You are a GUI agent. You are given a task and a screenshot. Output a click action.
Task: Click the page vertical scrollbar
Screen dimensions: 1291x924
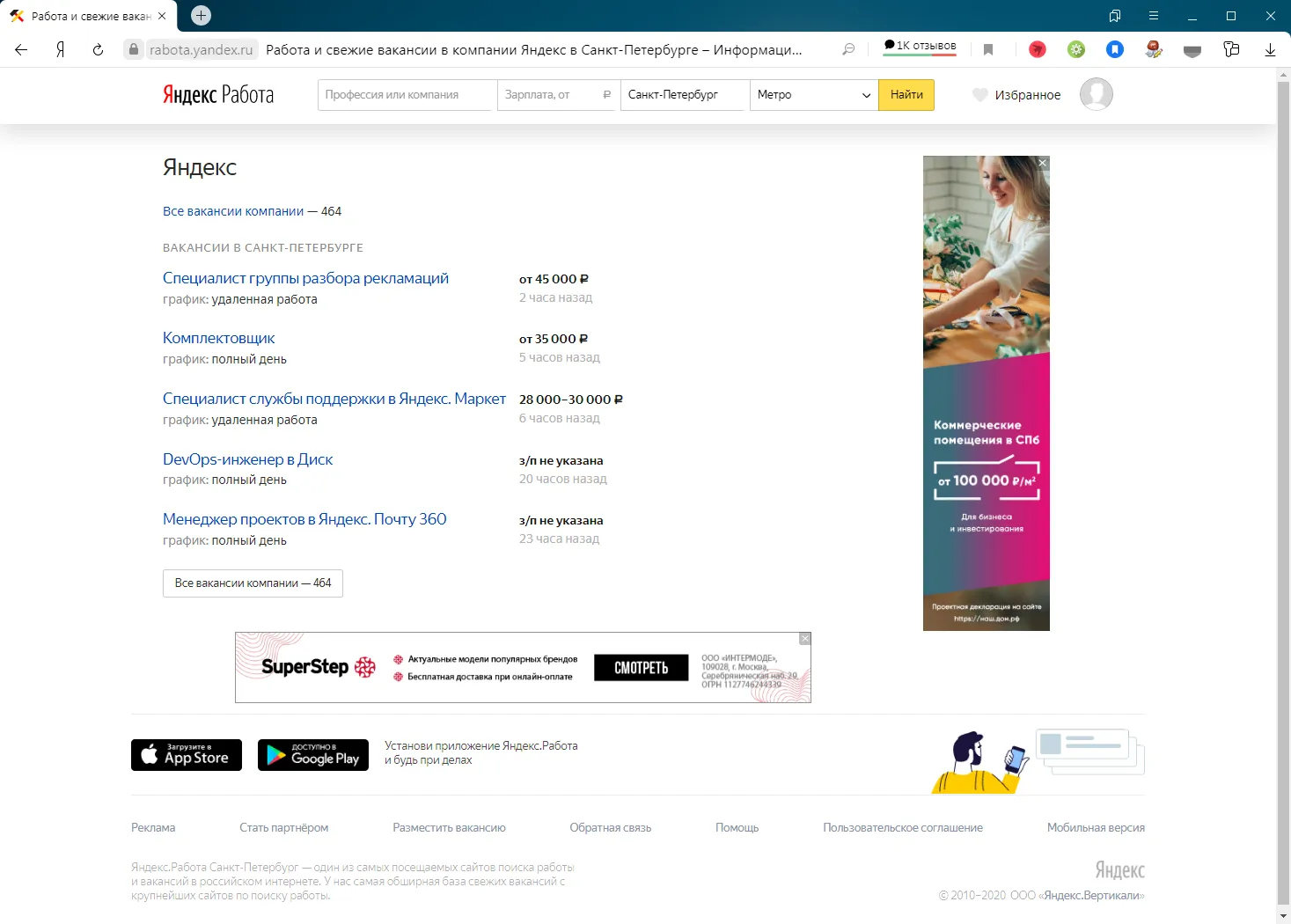tap(1283, 493)
